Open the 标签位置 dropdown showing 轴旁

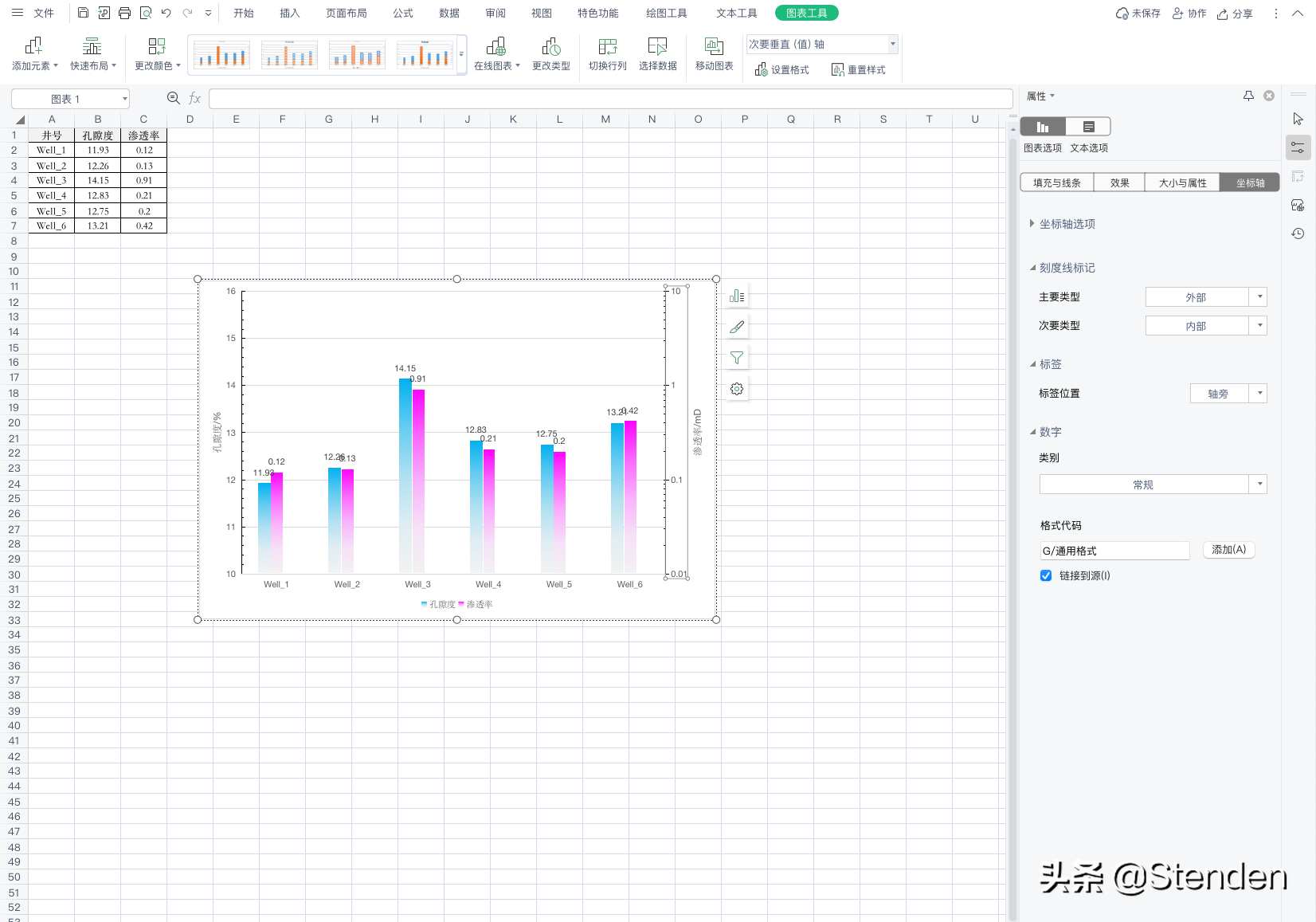(x=1228, y=394)
